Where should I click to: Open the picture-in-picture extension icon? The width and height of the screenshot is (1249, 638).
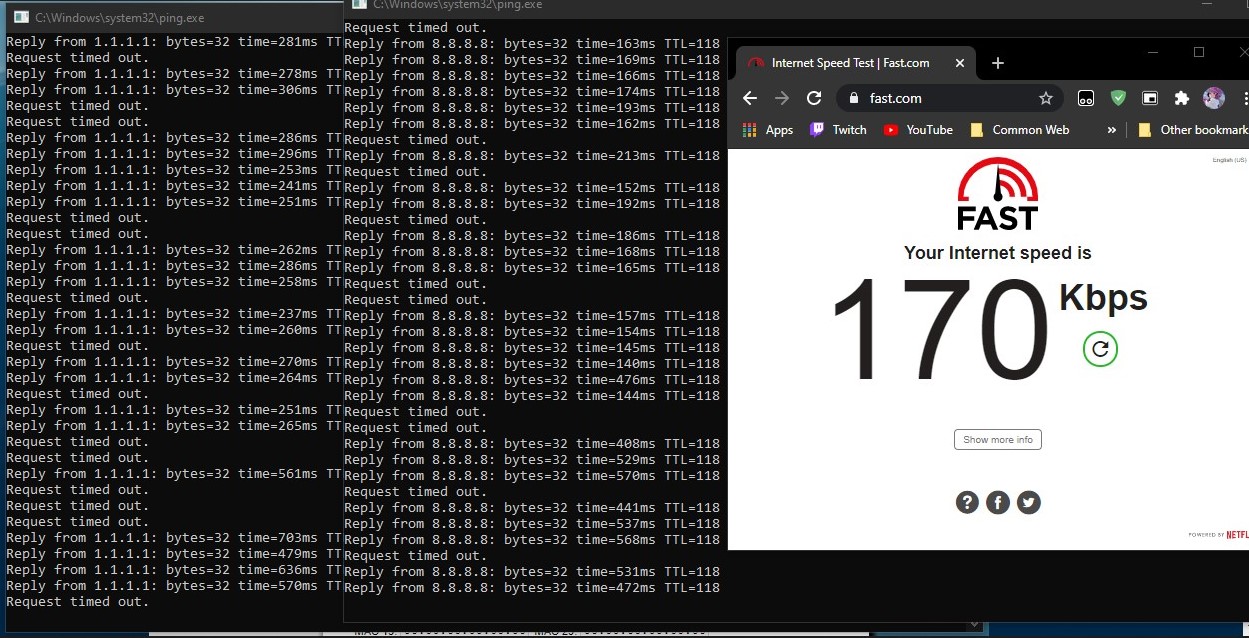(x=1150, y=98)
